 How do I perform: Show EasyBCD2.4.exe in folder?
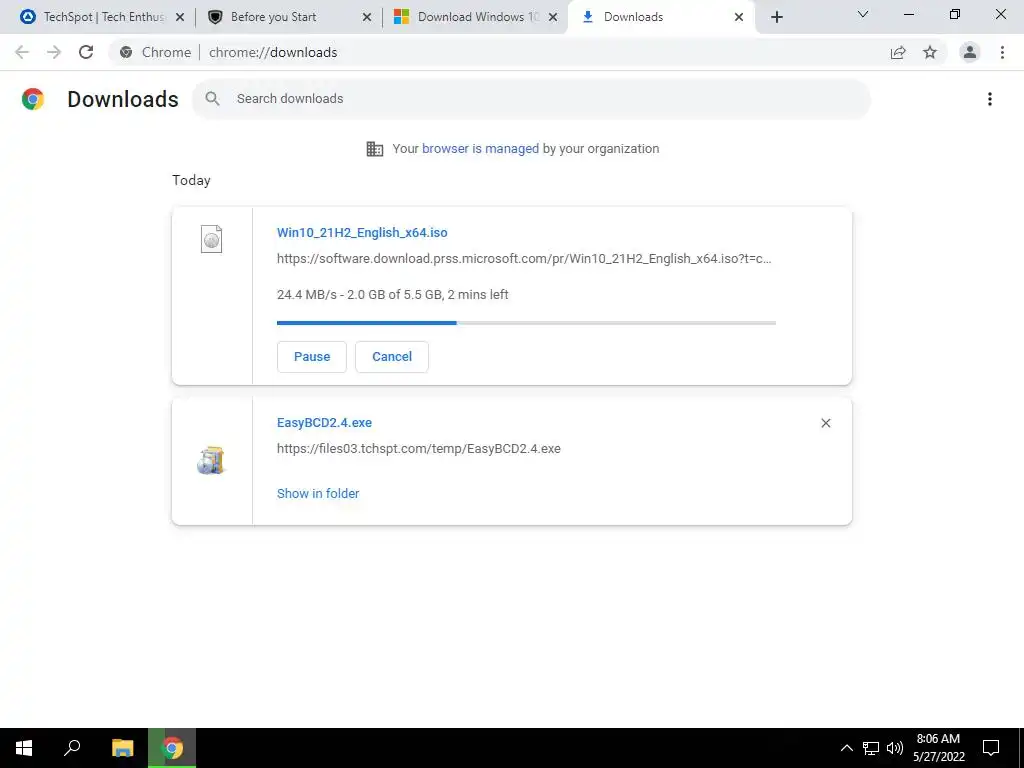(x=318, y=494)
